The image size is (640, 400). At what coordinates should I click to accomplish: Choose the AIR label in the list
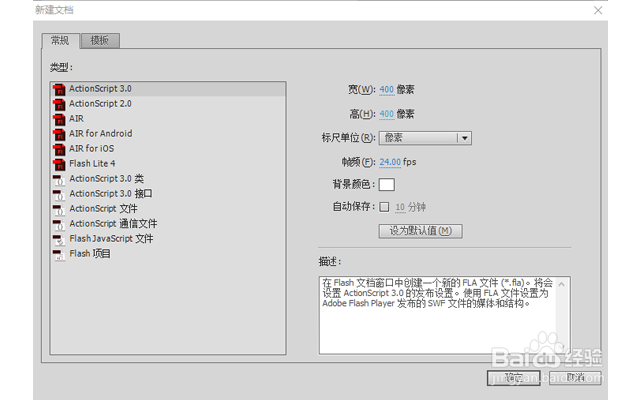(76, 118)
